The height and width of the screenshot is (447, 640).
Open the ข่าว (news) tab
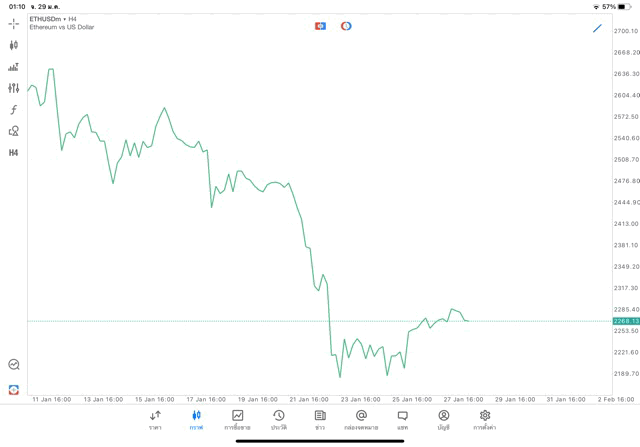coord(320,420)
